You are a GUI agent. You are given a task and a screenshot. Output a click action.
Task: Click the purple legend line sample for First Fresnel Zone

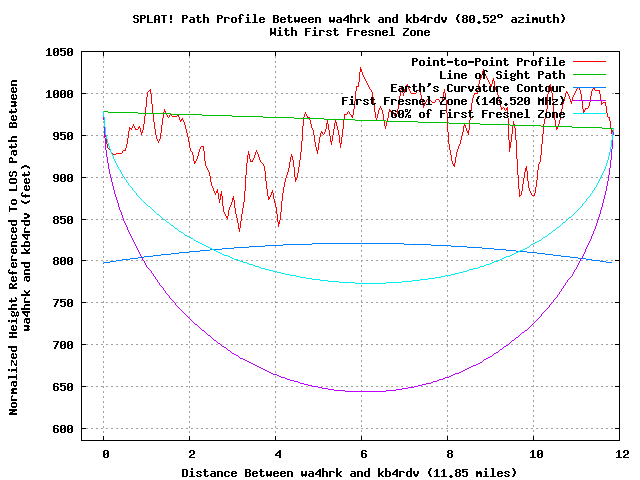[589, 100]
